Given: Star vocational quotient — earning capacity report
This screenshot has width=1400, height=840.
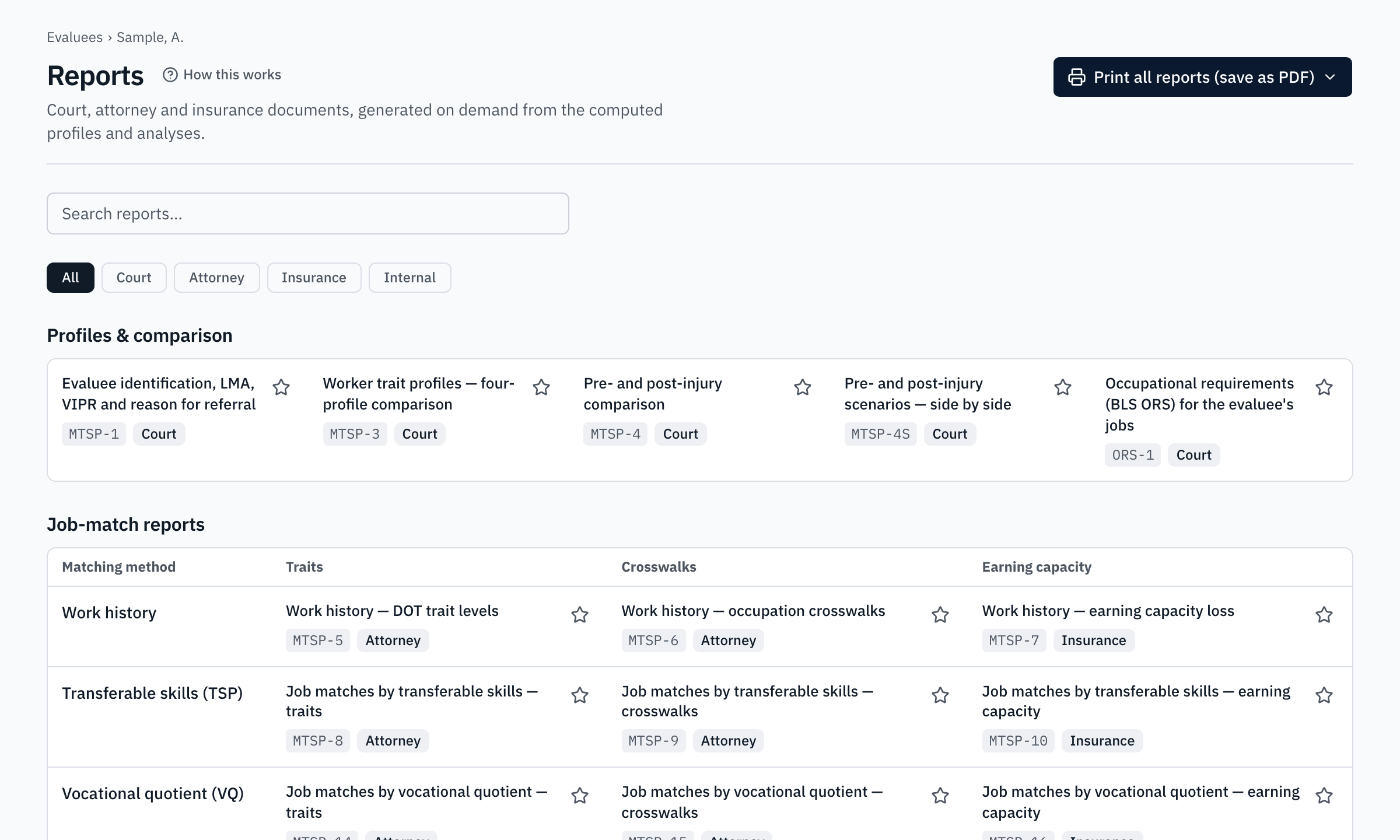Looking at the screenshot, I should [1324, 796].
